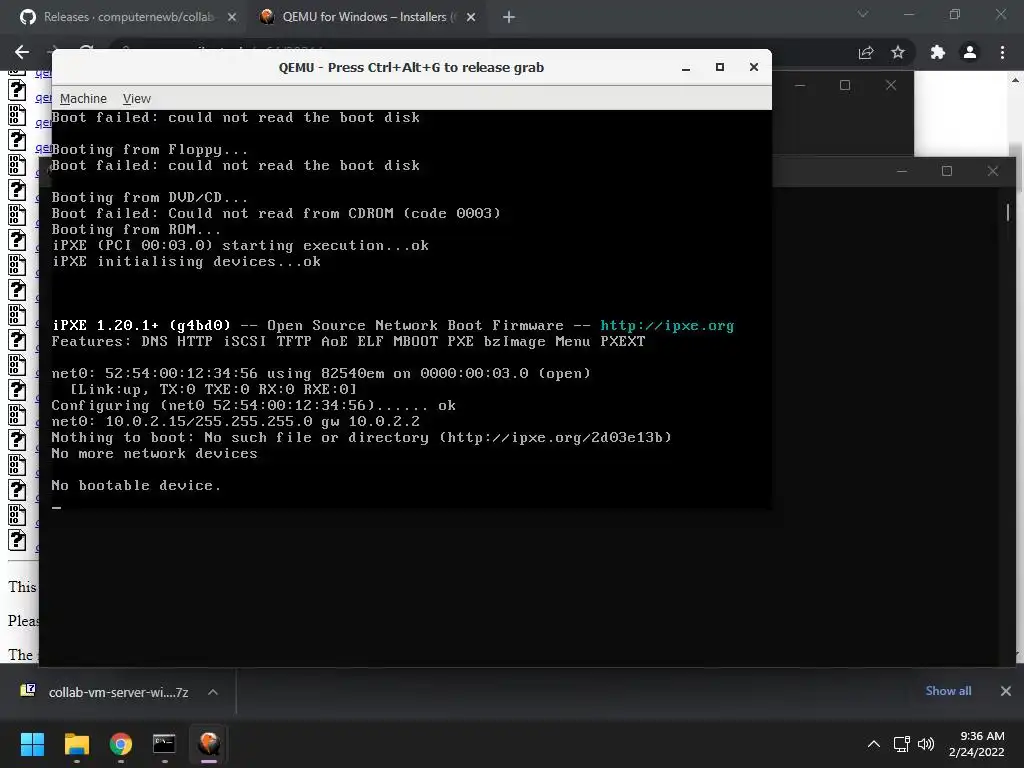Expand the collab-vm-server download options chevron
The height and width of the screenshot is (768, 1024).
(x=213, y=692)
